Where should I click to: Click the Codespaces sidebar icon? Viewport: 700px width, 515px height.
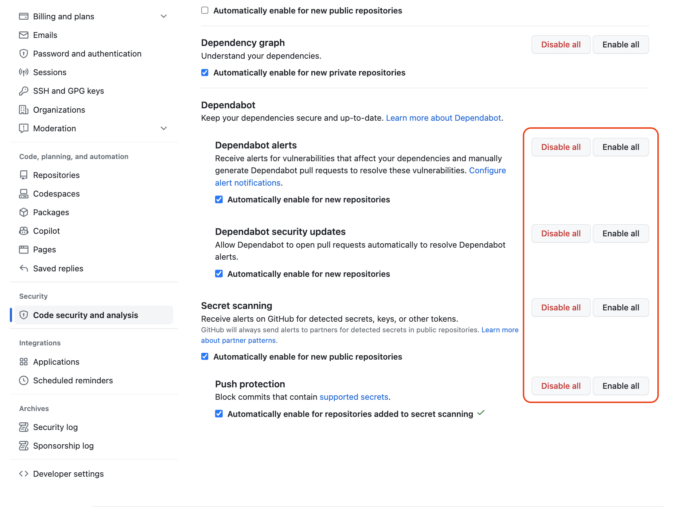click(24, 194)
